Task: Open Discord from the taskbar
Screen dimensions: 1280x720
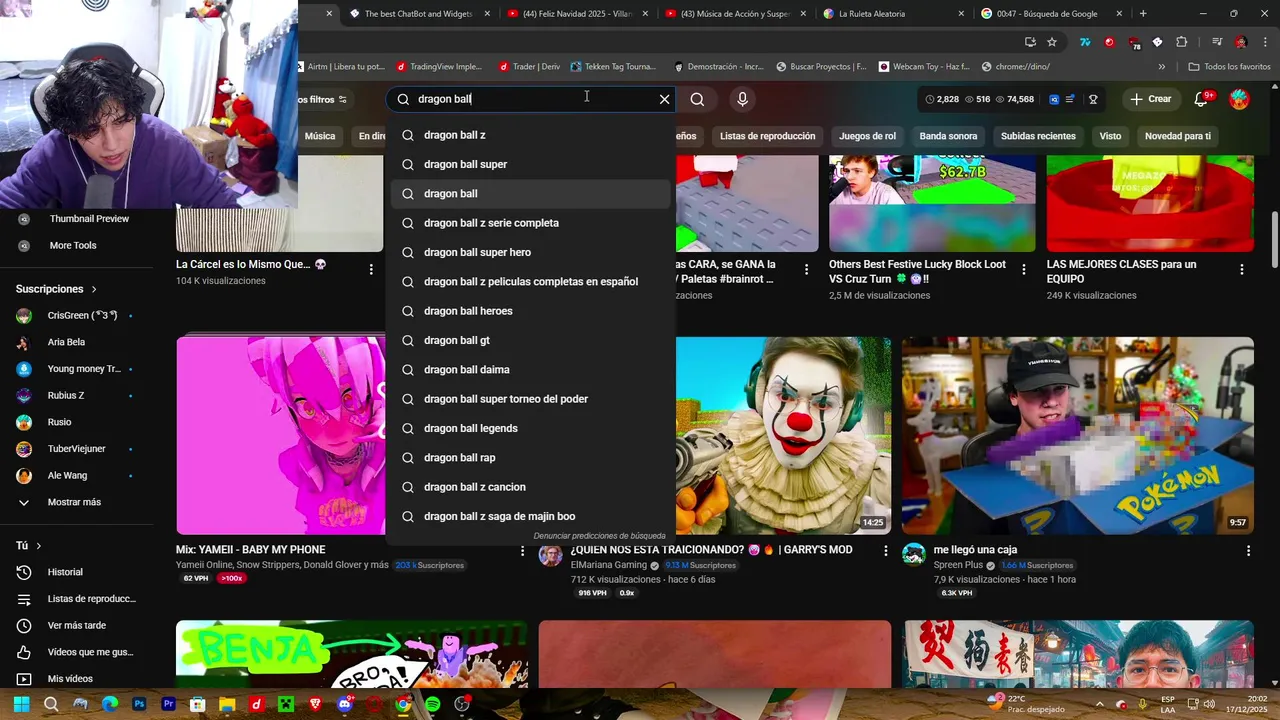Action: coord(345,704)
